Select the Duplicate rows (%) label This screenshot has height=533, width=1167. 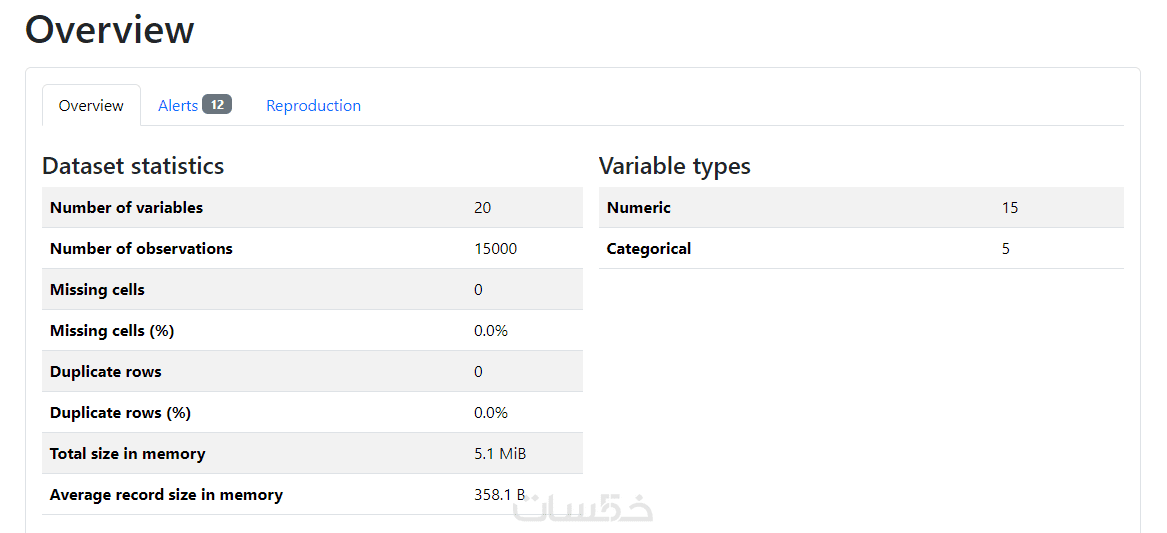pyautogui.click(x=120, y=413)
